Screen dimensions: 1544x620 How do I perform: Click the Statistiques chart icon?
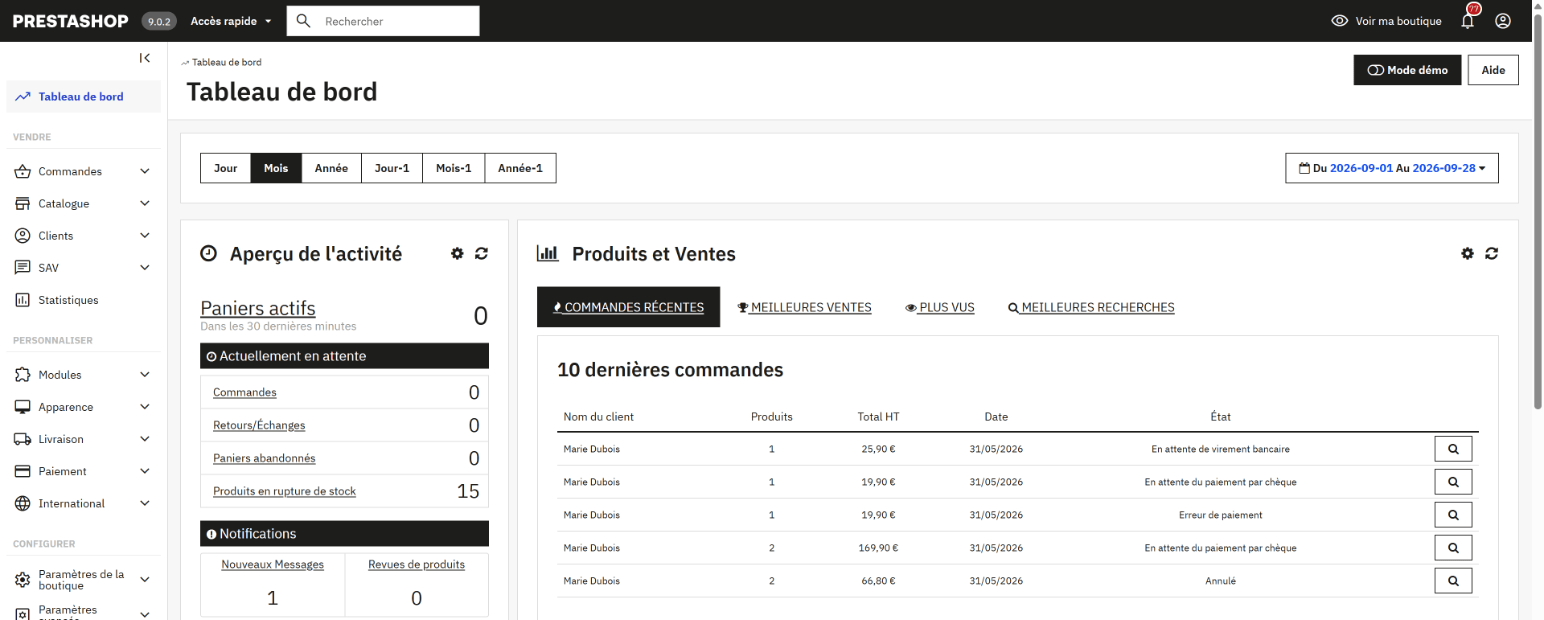[x=22, y=300]
